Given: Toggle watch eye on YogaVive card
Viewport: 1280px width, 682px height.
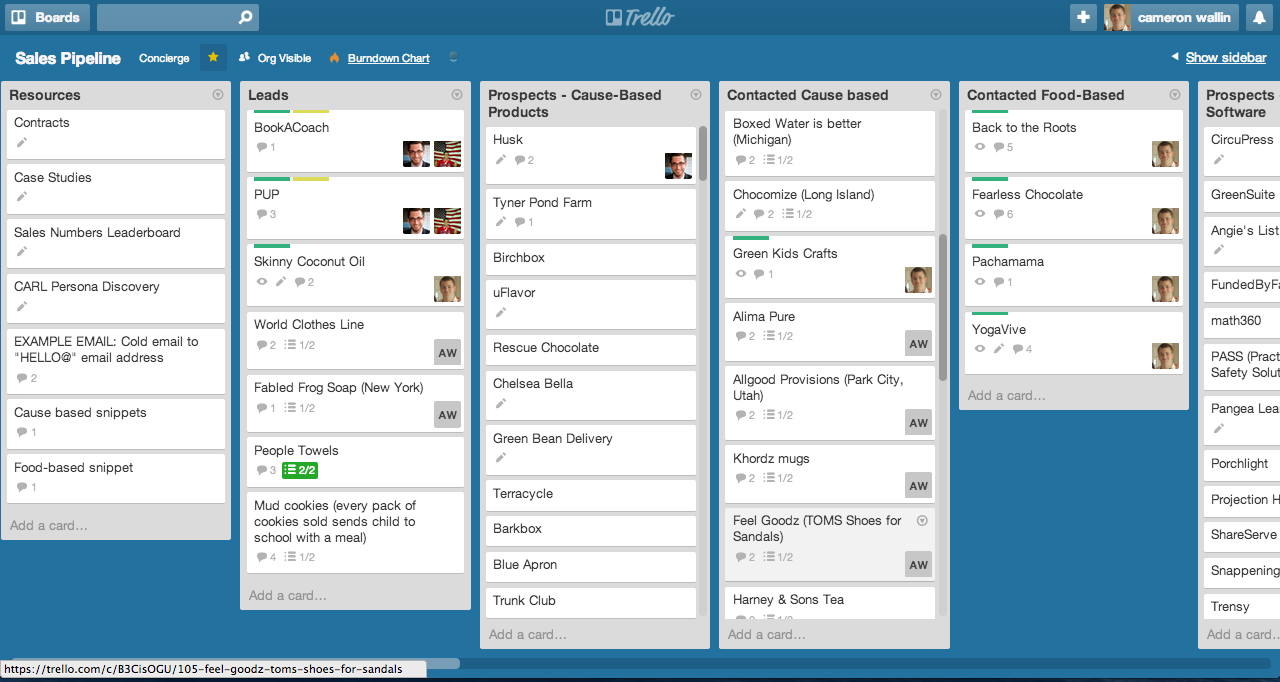Looking at the screenshot, I should tap(980, 349).
